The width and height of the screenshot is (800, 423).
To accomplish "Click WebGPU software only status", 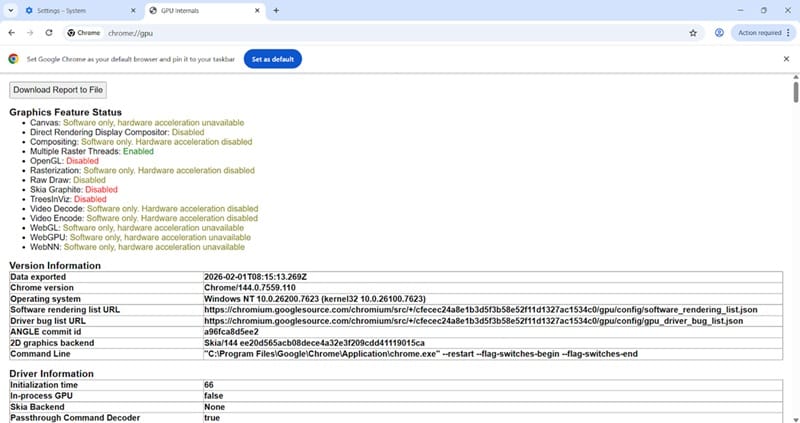I will pyautogui.click(x=160, y=237).
